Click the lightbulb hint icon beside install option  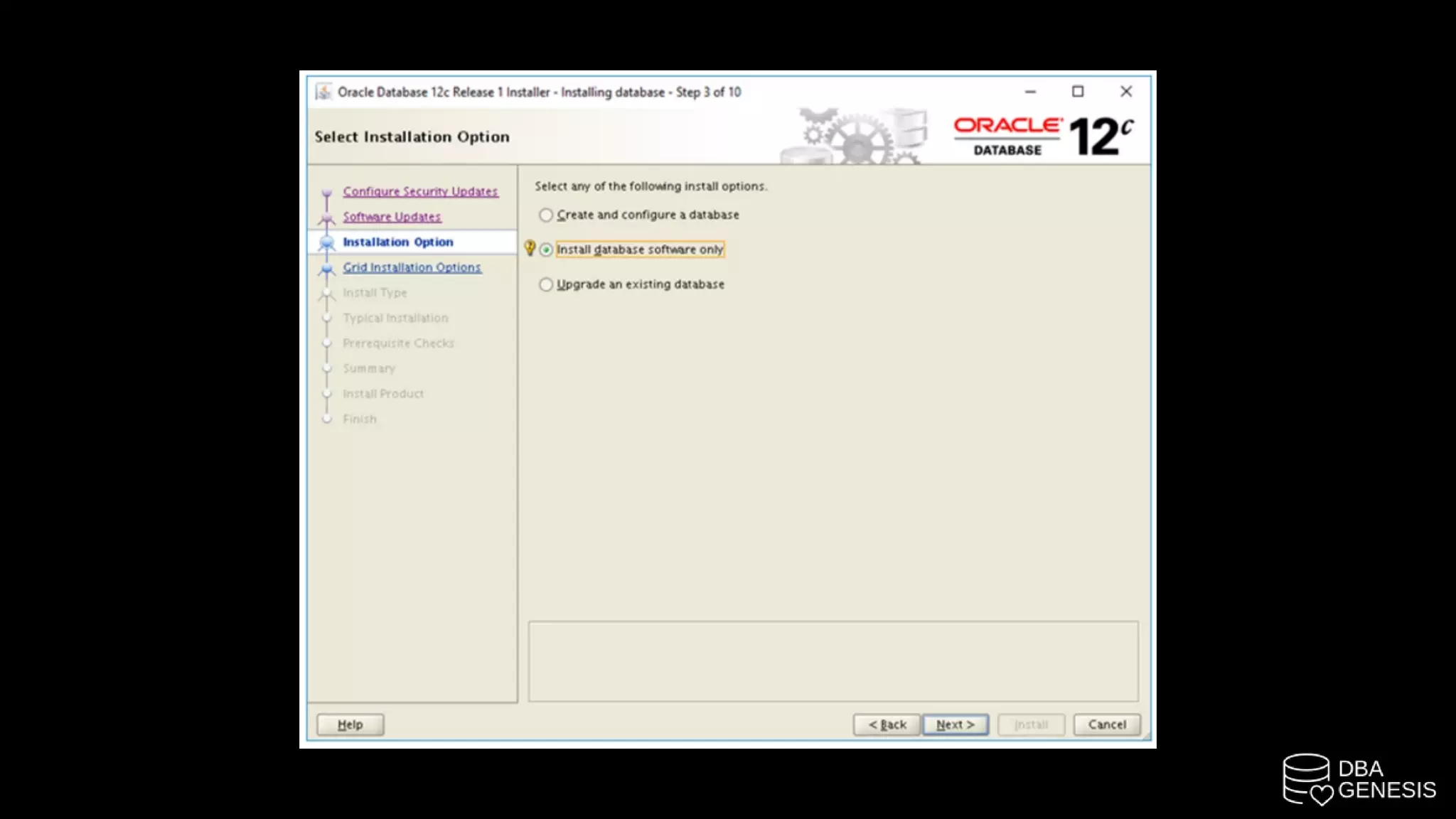click(x=530, y=248)
